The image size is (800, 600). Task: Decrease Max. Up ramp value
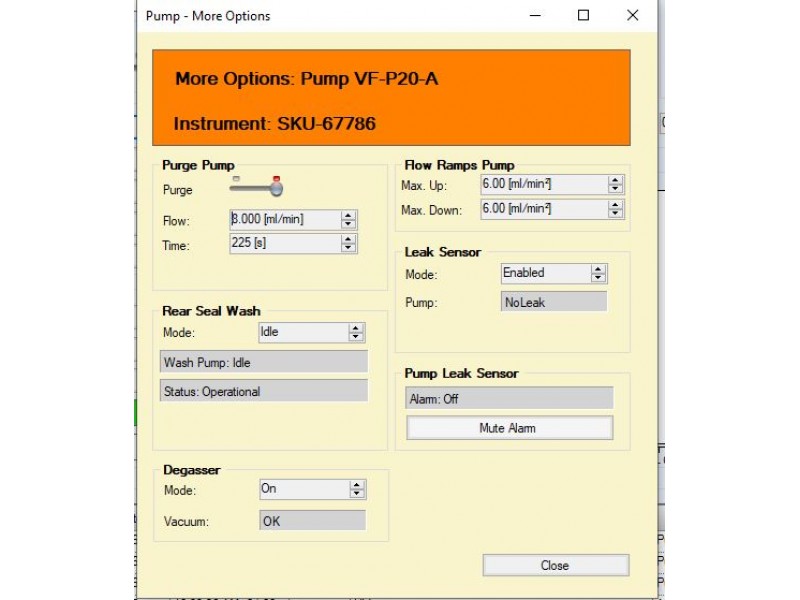pos(615,189)
